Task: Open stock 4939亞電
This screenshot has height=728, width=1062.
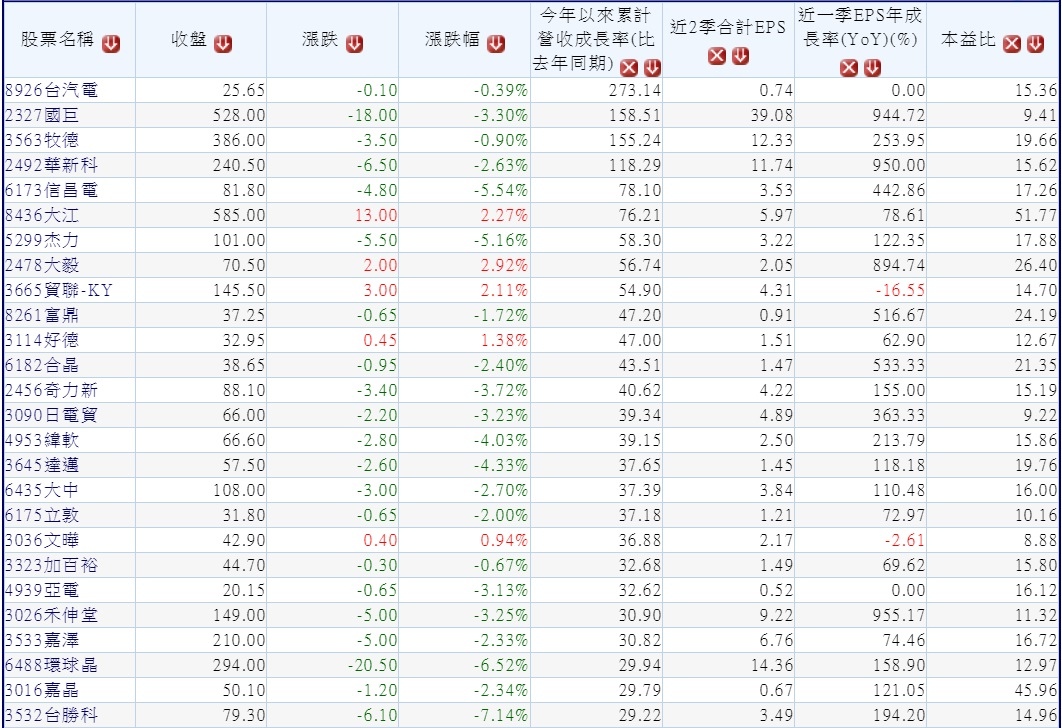Action: click(42, 591)
